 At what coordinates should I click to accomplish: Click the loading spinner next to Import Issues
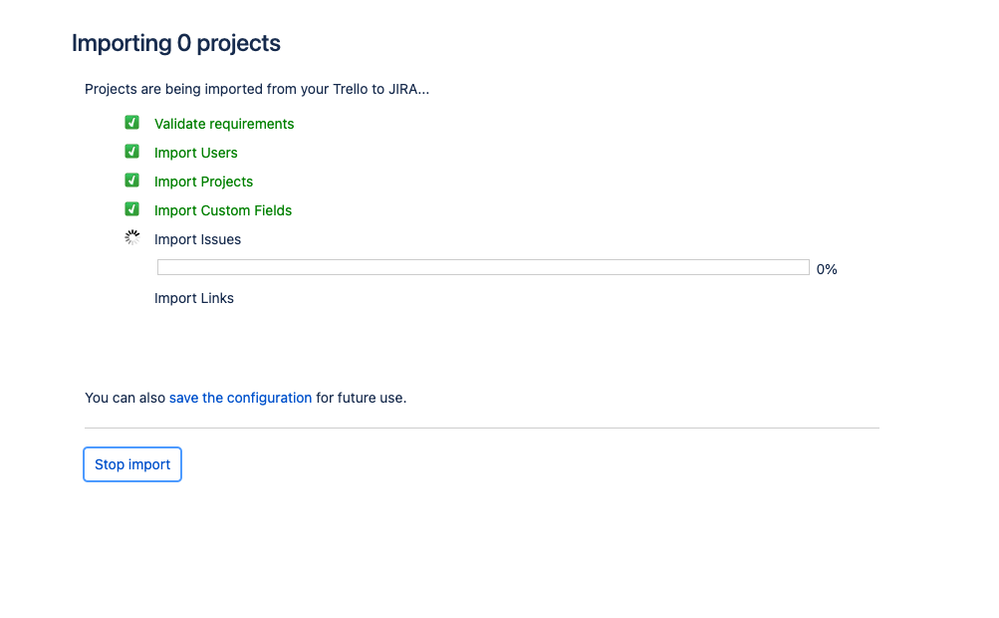132,238
